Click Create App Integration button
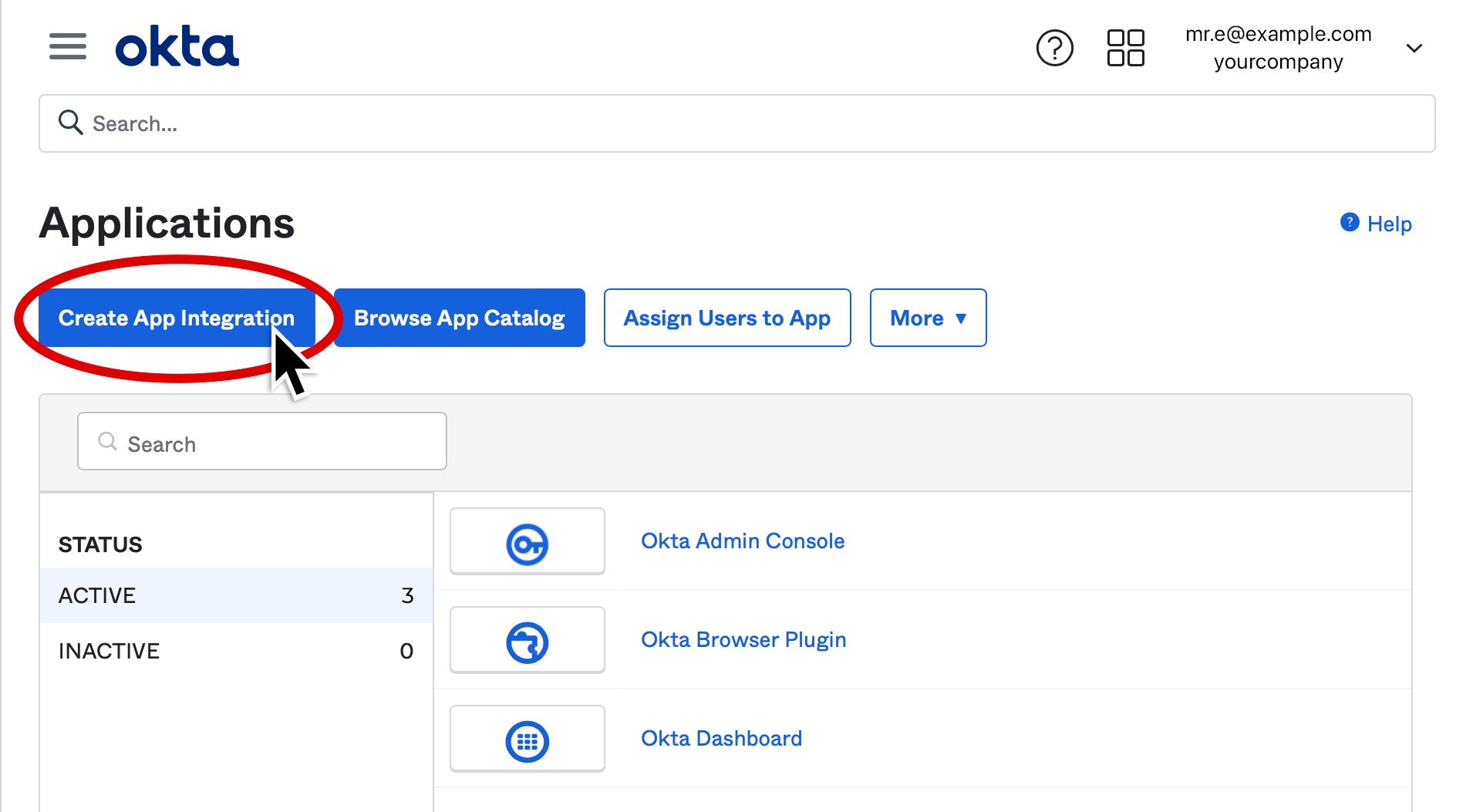This screenshot has height=812, width=1473. coord(177,318)
